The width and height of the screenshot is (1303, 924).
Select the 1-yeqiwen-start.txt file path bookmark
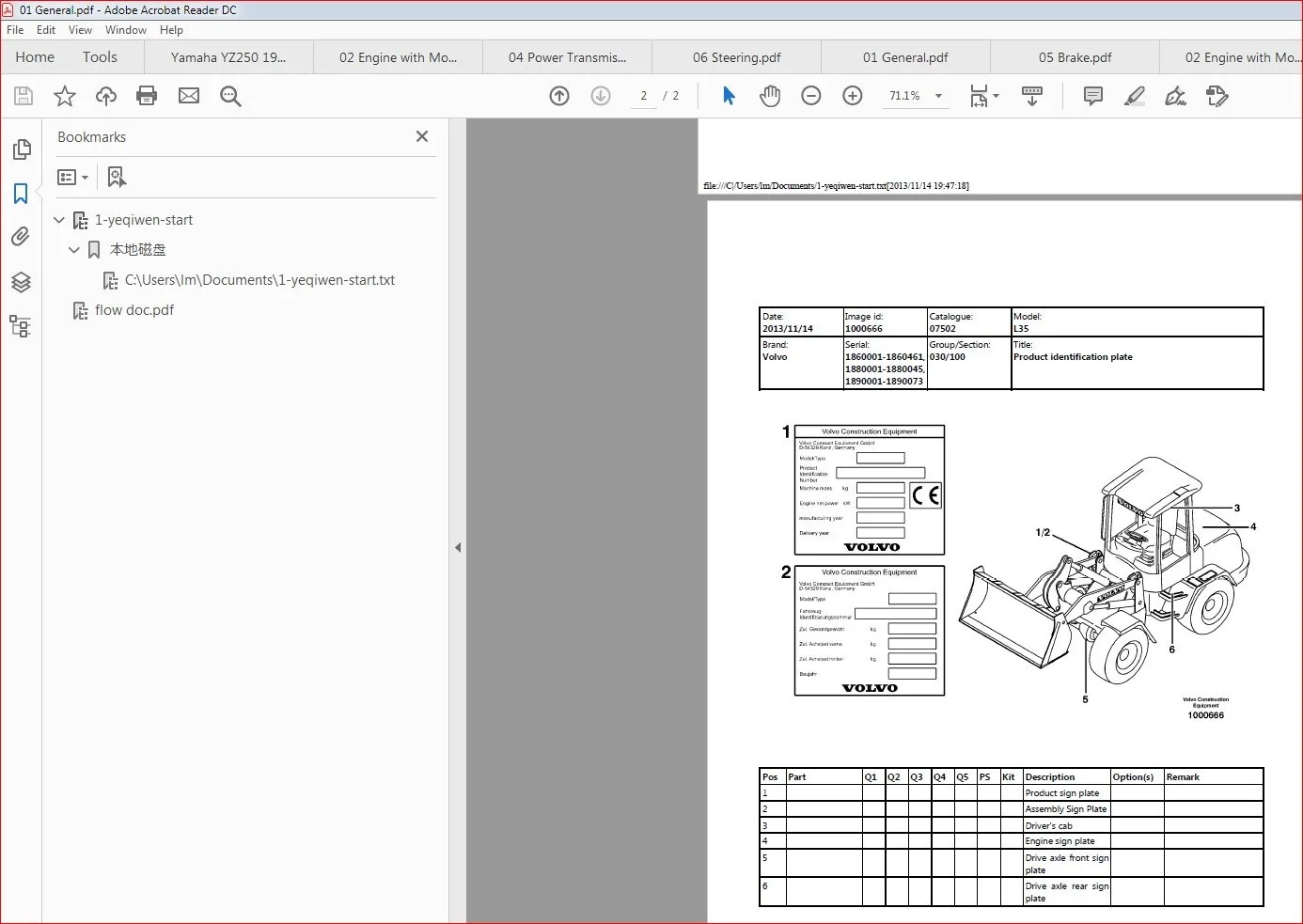[259, 280]
